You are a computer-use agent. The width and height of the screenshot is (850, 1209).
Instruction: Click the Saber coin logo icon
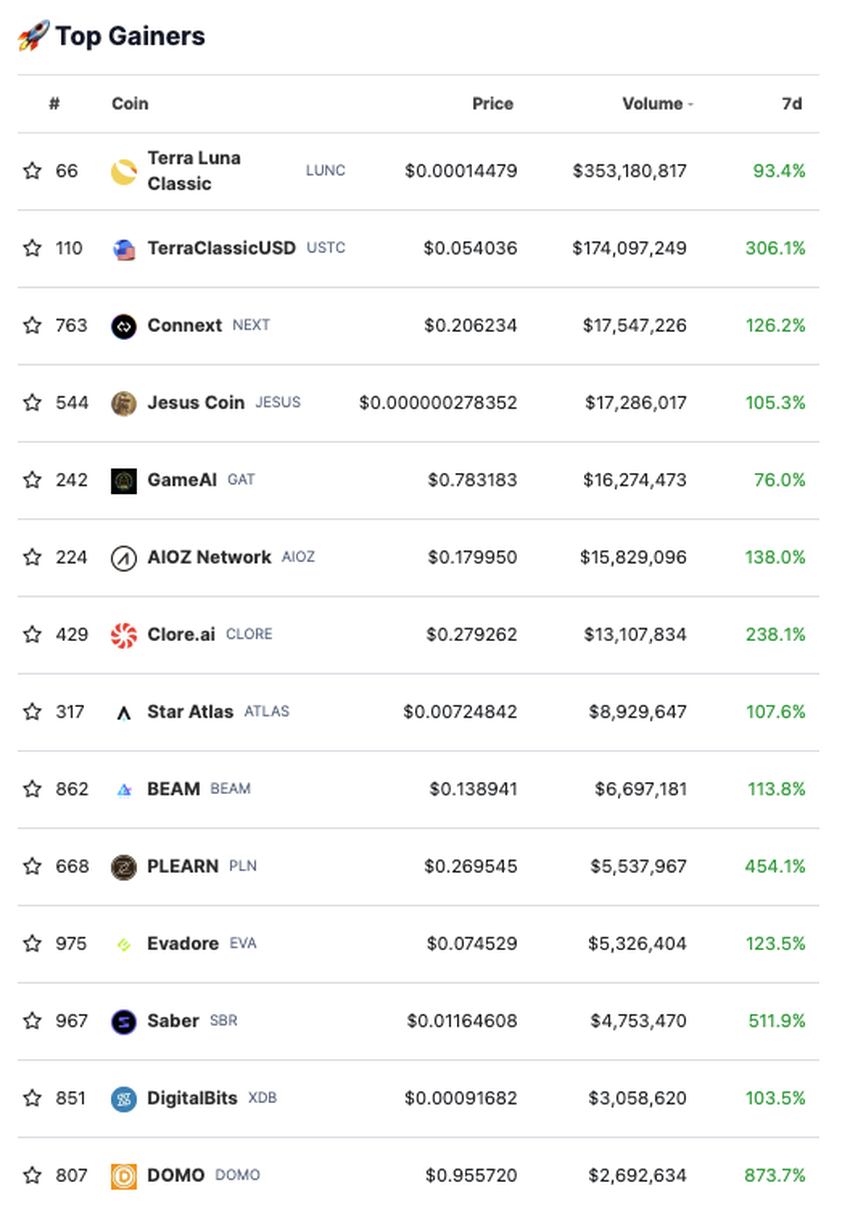coord(123,1021)
